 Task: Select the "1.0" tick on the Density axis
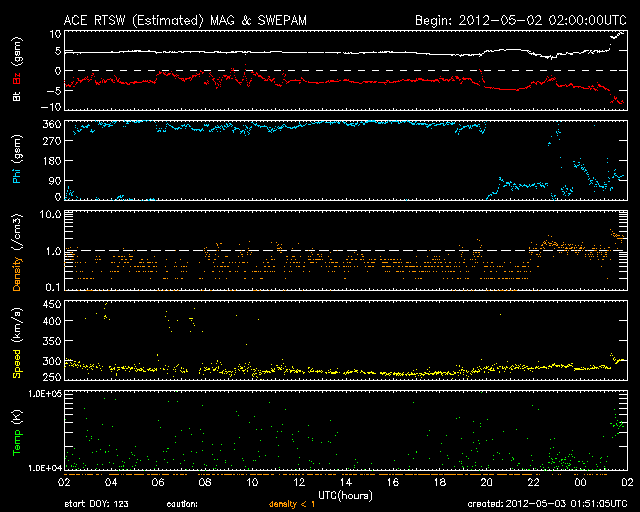(x=53, y=252)
